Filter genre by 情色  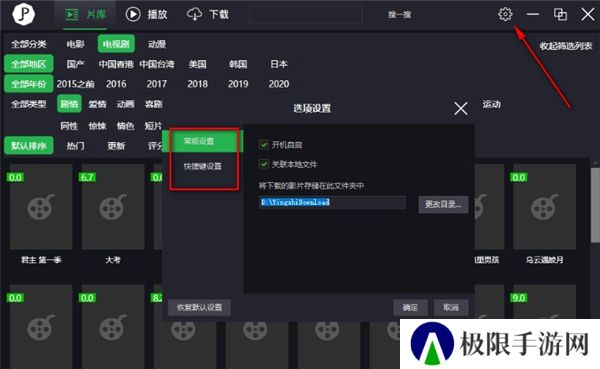(126, 126)
